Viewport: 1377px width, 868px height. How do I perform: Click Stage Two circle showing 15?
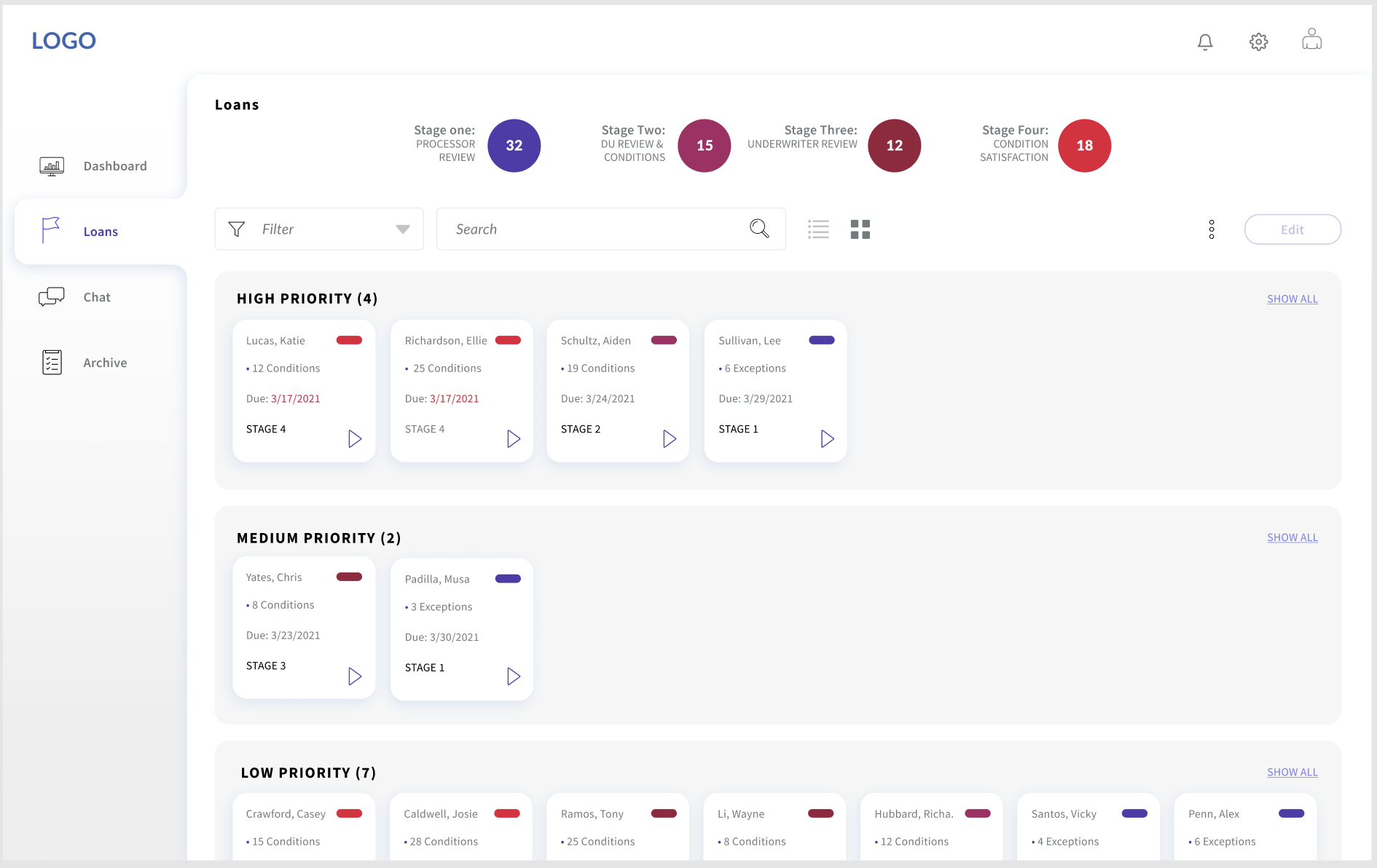click(705, 146)
